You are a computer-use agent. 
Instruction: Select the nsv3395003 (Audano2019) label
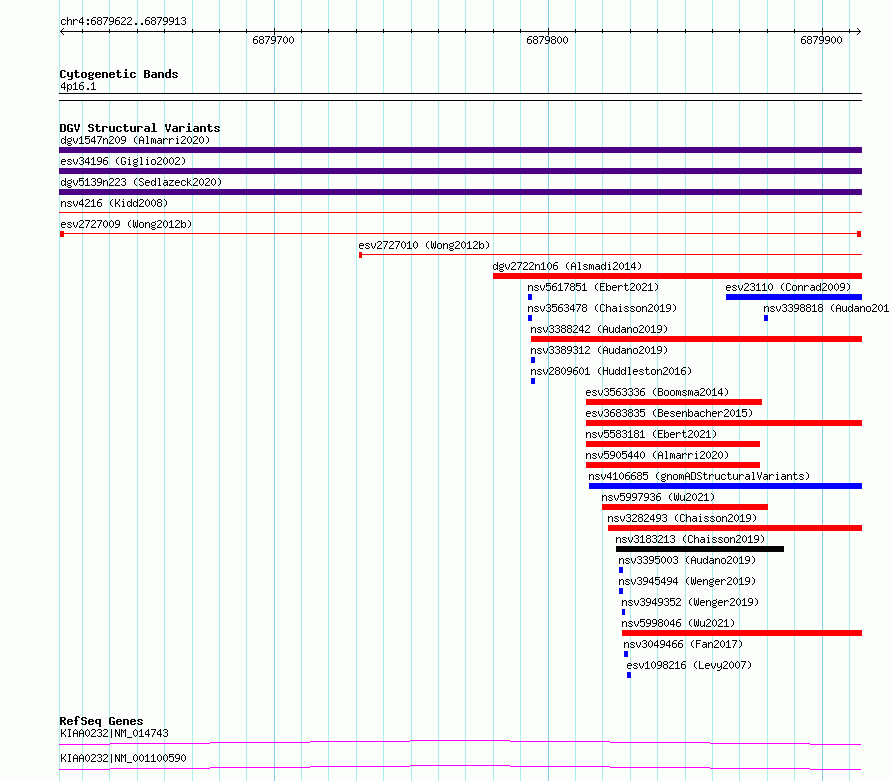[x=687, y=560]
